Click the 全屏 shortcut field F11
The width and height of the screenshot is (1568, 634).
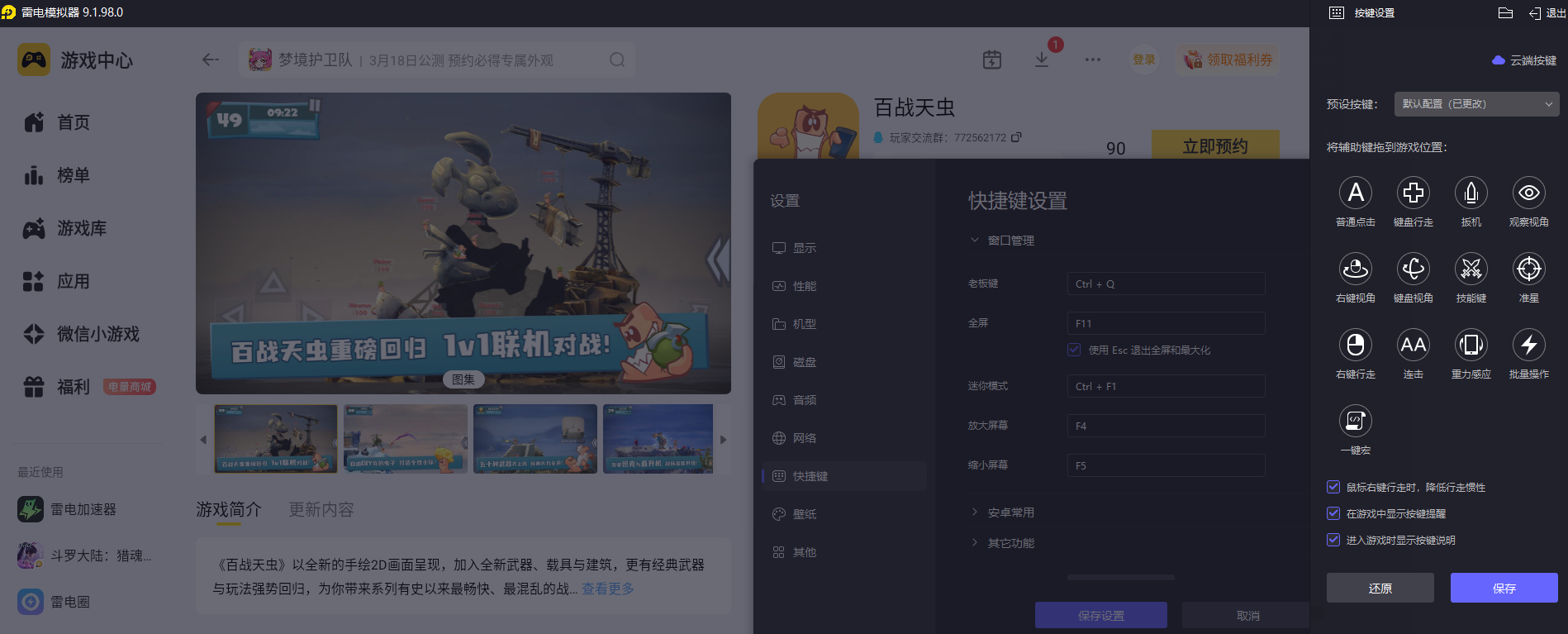coord(1166,323)
